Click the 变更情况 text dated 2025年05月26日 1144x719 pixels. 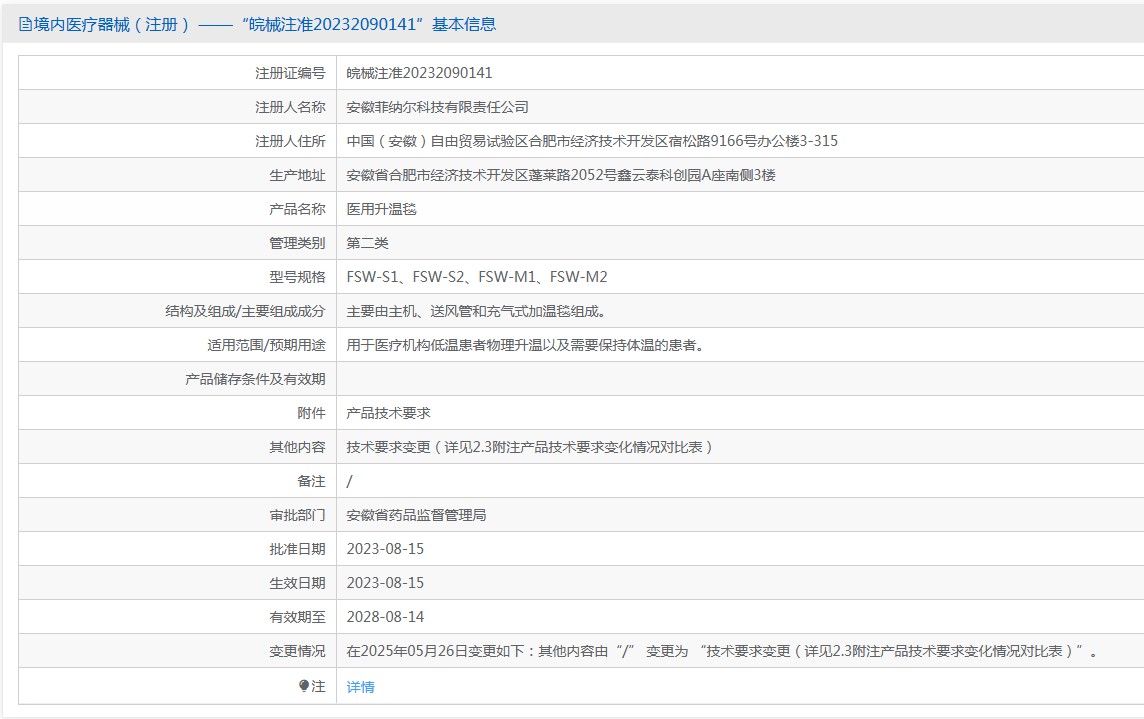[722, 651]
